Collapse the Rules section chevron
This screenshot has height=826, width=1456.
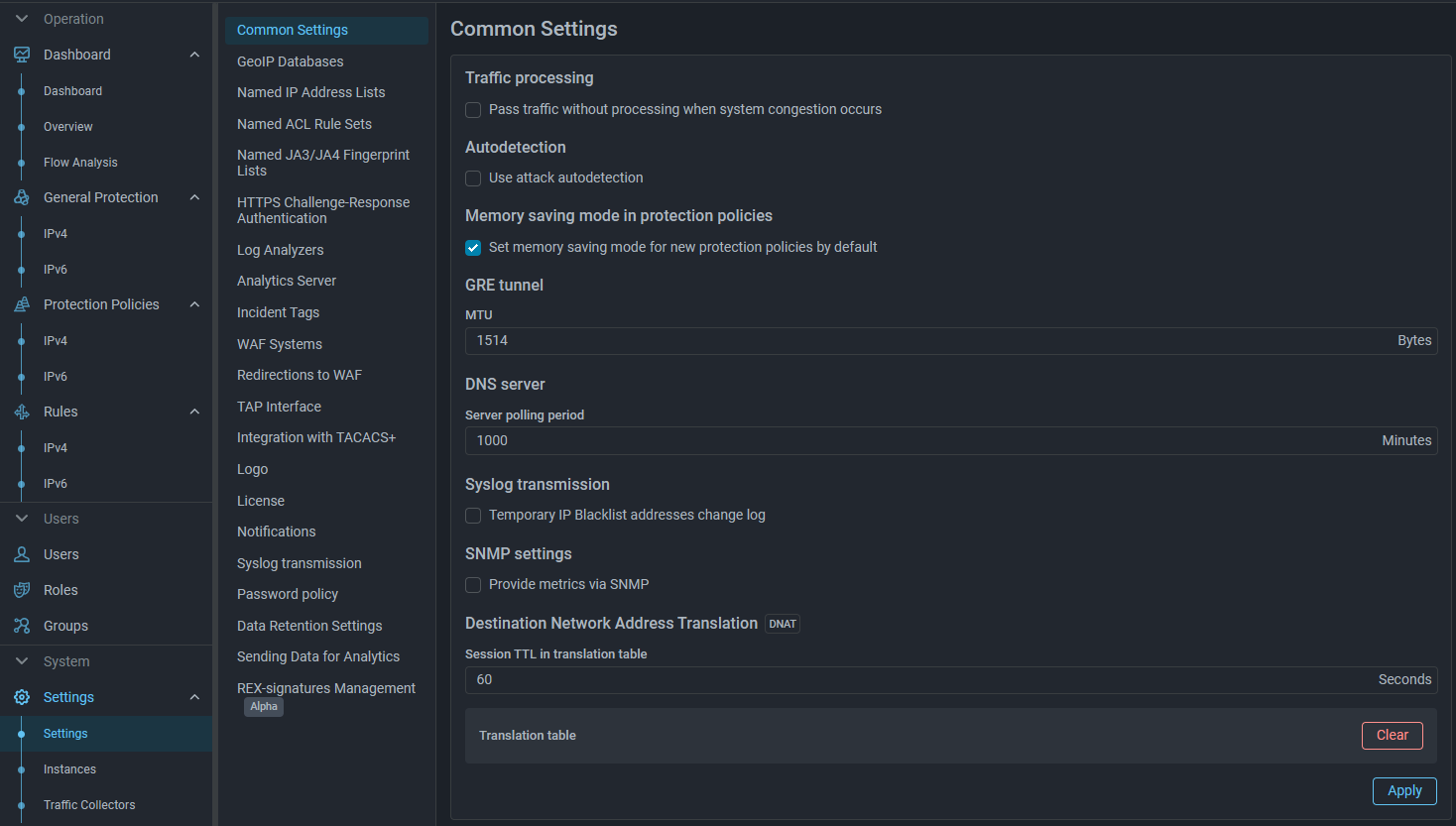click(194, 412)
